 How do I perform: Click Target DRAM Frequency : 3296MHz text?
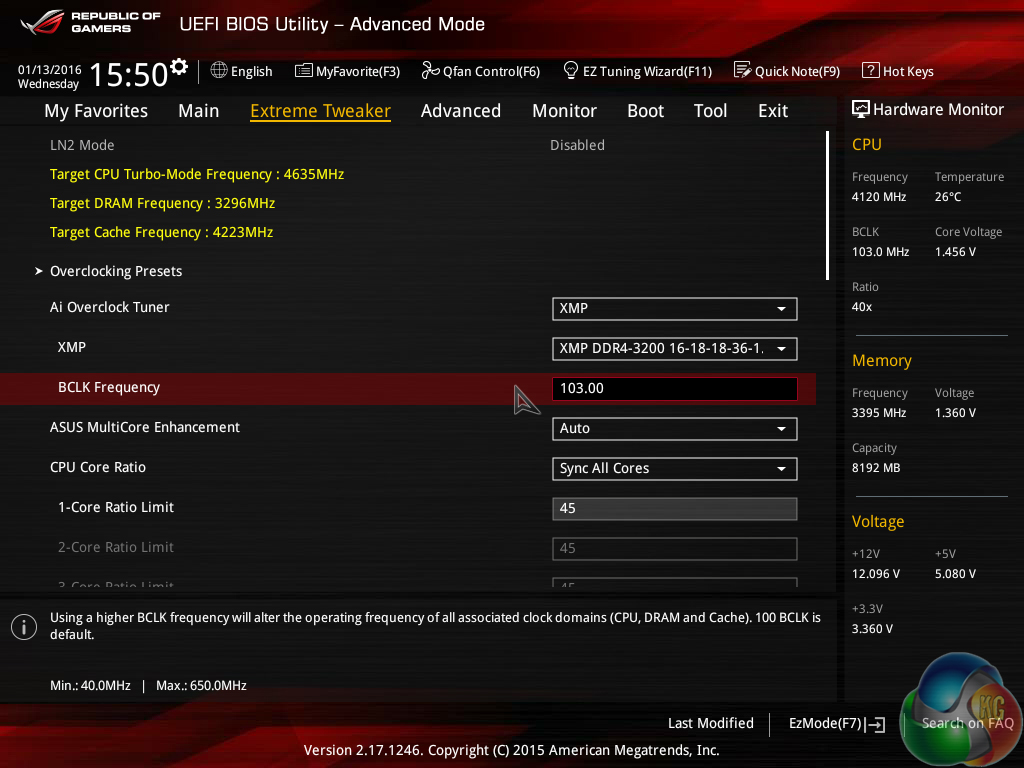(162, 203)
